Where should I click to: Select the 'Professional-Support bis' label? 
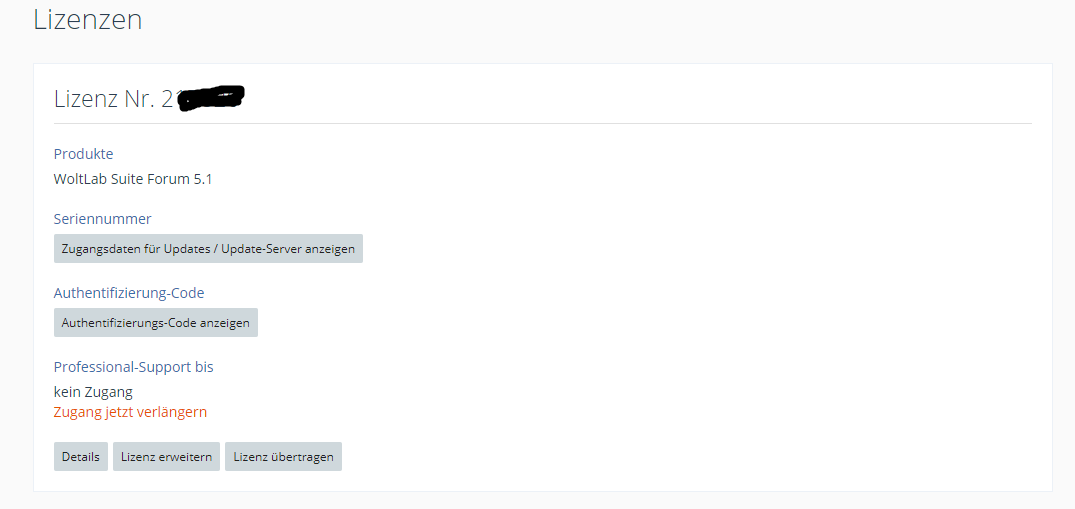click(133, 367)
